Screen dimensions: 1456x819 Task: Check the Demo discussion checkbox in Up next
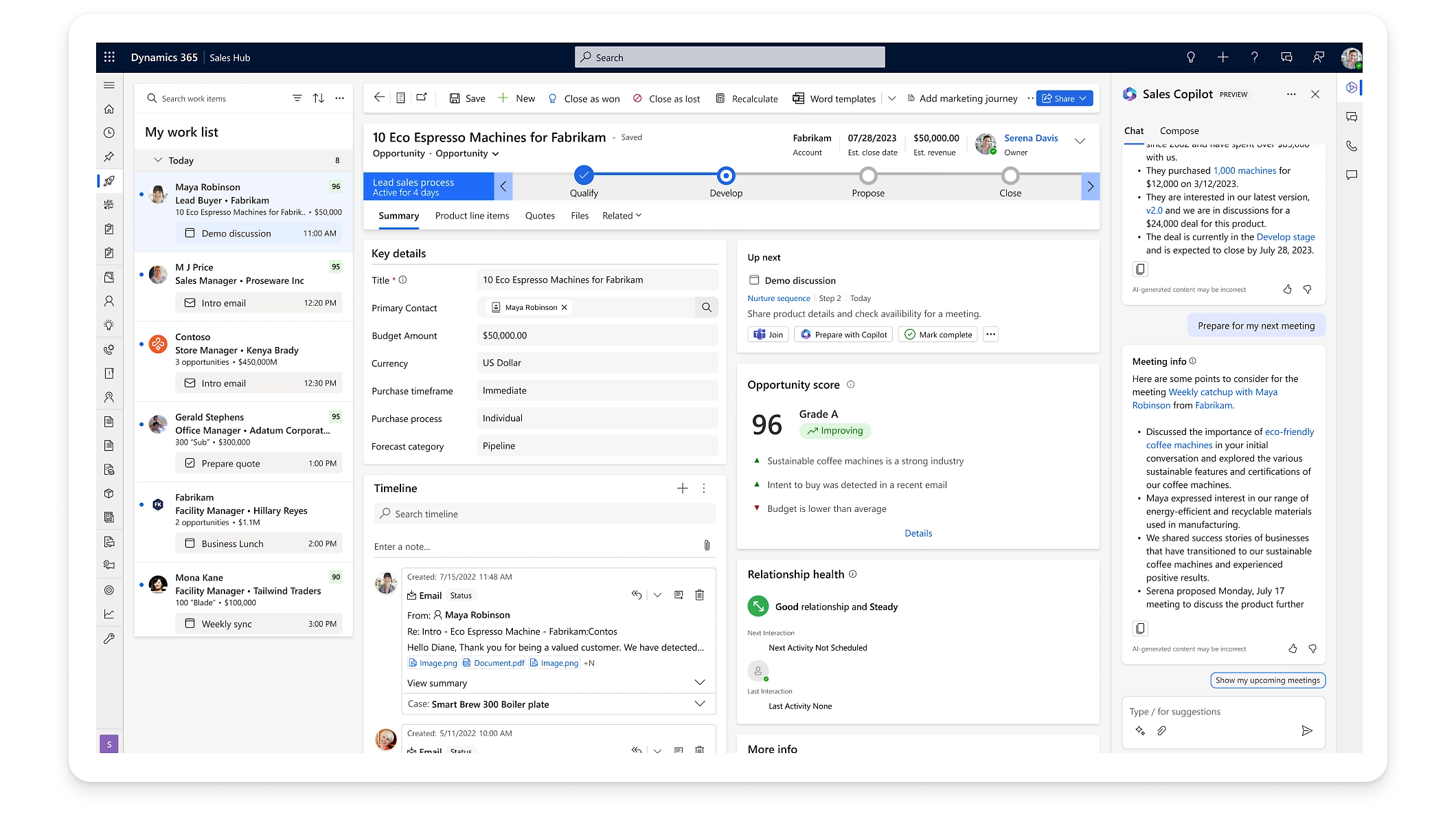[x=754, y=280]
